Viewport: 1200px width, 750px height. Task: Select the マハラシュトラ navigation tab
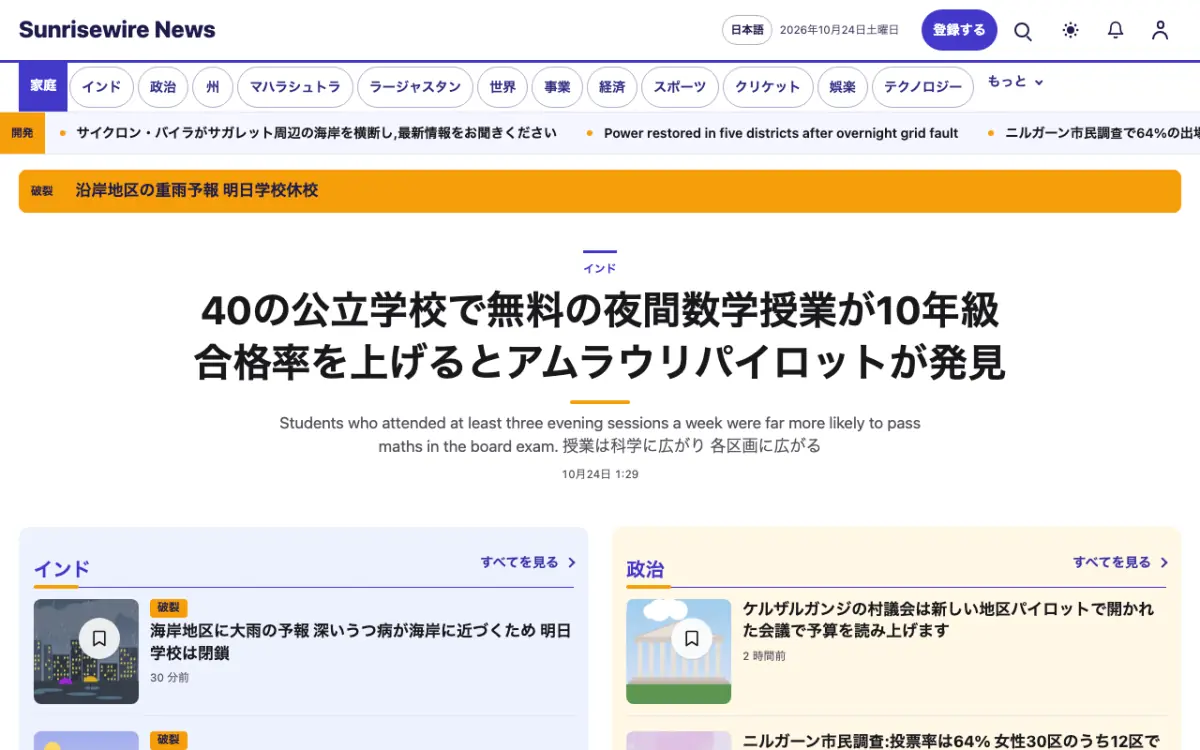(295, 87)
